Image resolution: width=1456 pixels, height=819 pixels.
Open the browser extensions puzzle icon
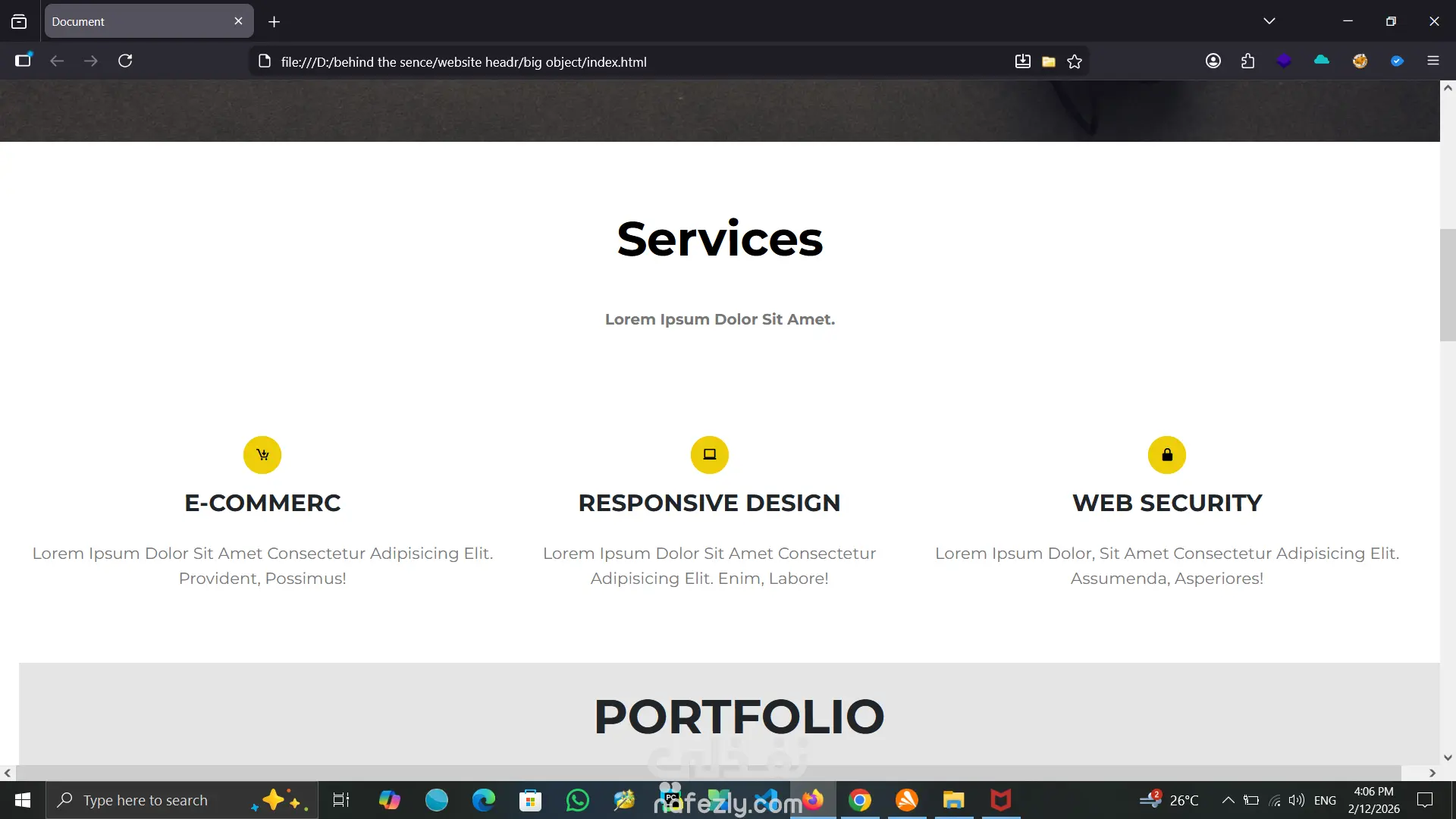[1247, 61]
